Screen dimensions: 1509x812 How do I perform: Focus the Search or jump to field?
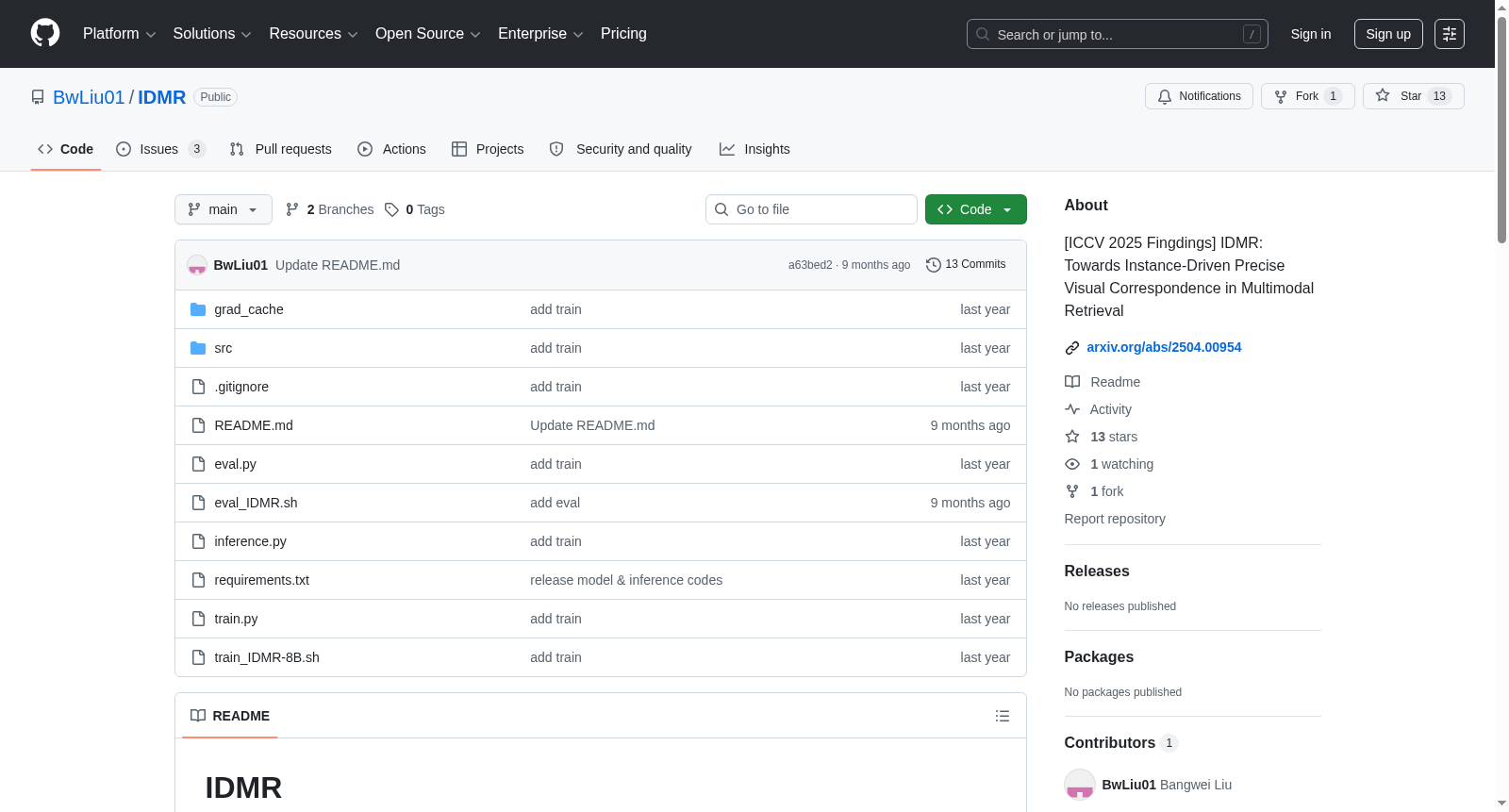[x=1118, y=34]
